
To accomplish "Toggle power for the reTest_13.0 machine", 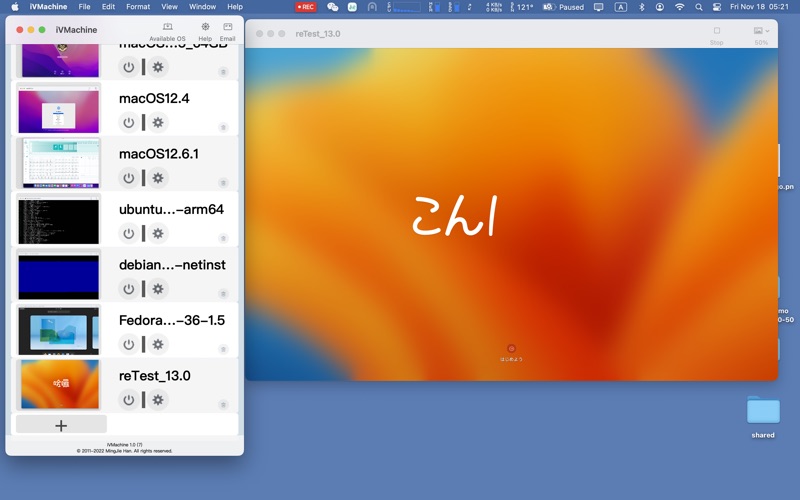I will tap(129, 400).
